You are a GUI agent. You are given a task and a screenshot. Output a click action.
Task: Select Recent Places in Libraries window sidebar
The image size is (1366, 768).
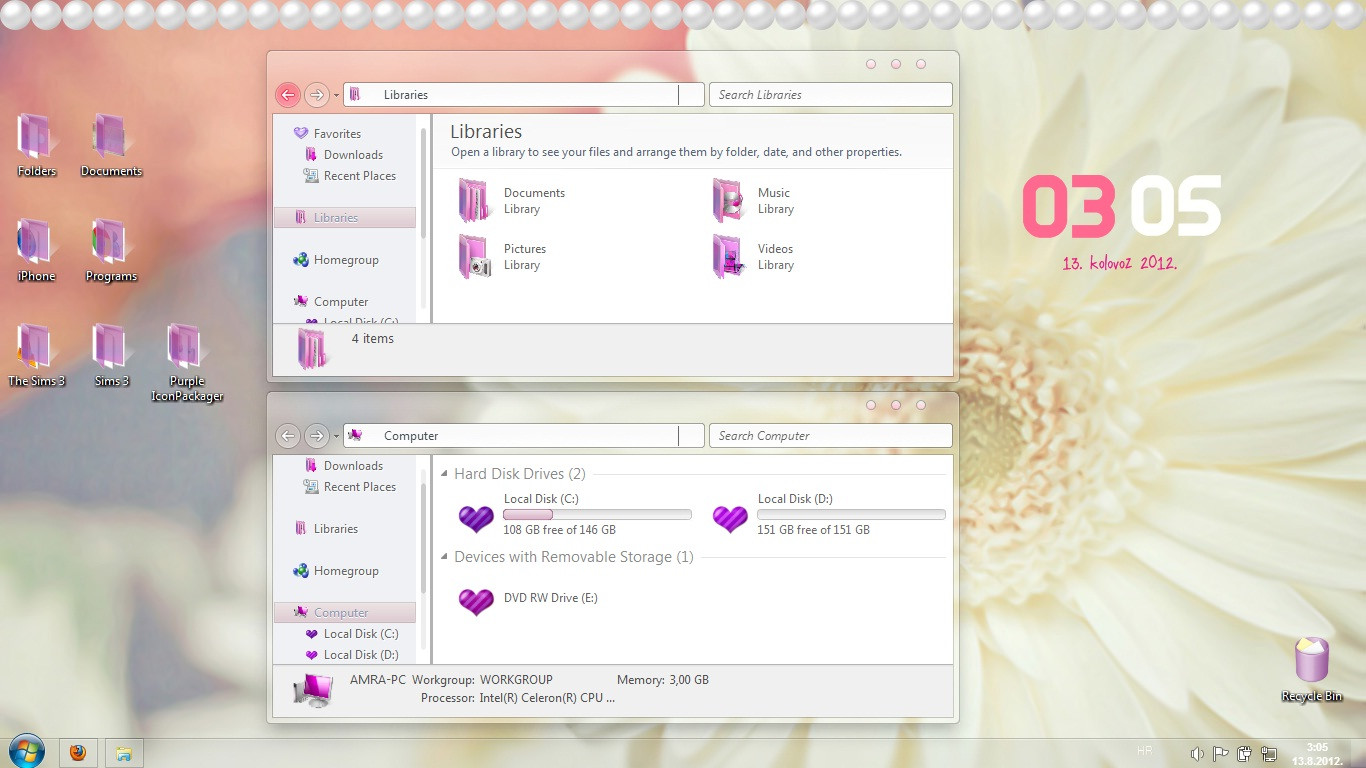(x=350, y=176)
